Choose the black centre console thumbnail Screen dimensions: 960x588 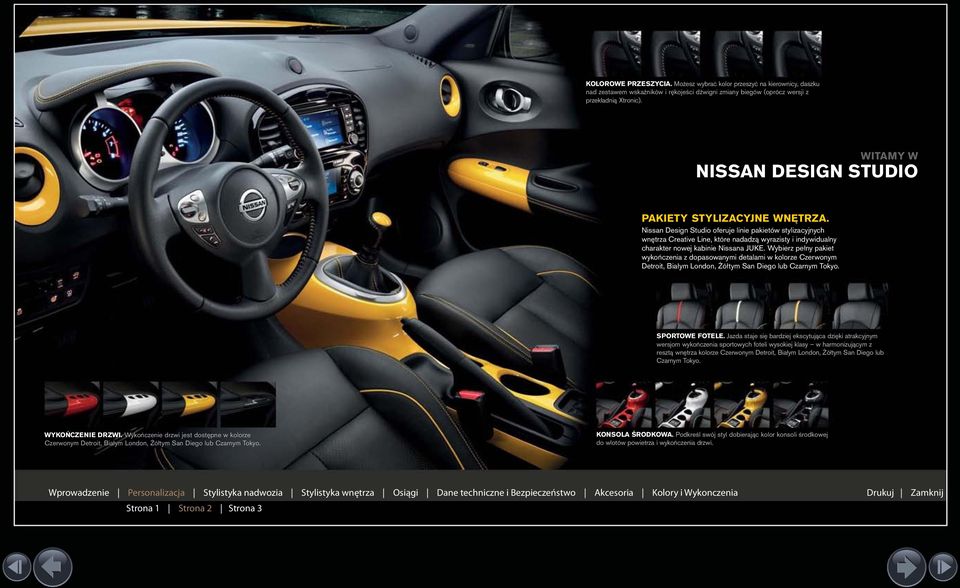[800, 405]
